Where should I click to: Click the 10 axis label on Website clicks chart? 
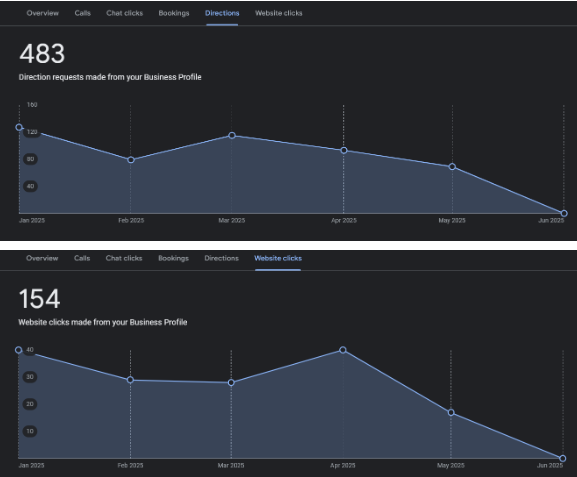pos(30,431)
